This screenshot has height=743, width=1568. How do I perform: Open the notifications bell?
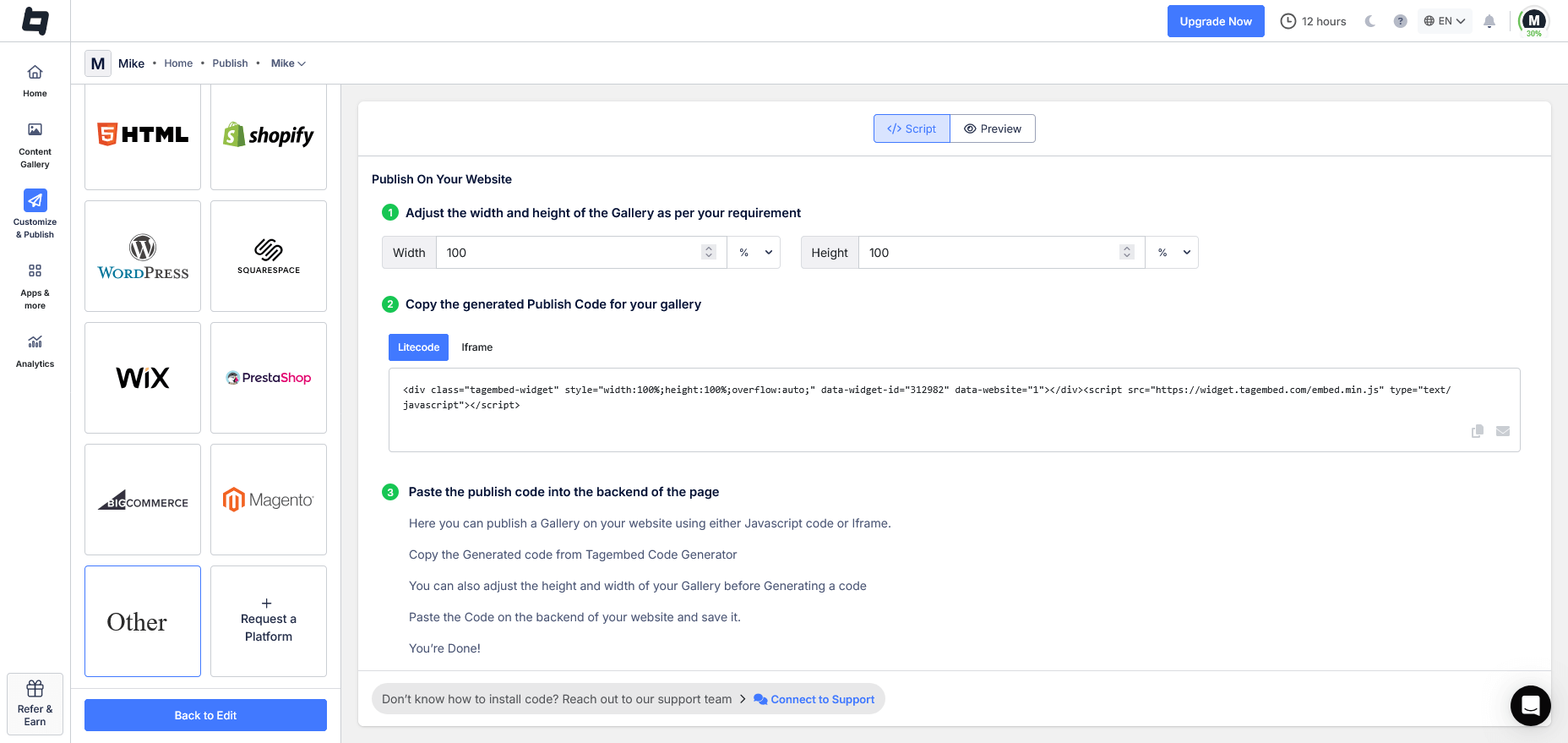tap(1489, 21)
